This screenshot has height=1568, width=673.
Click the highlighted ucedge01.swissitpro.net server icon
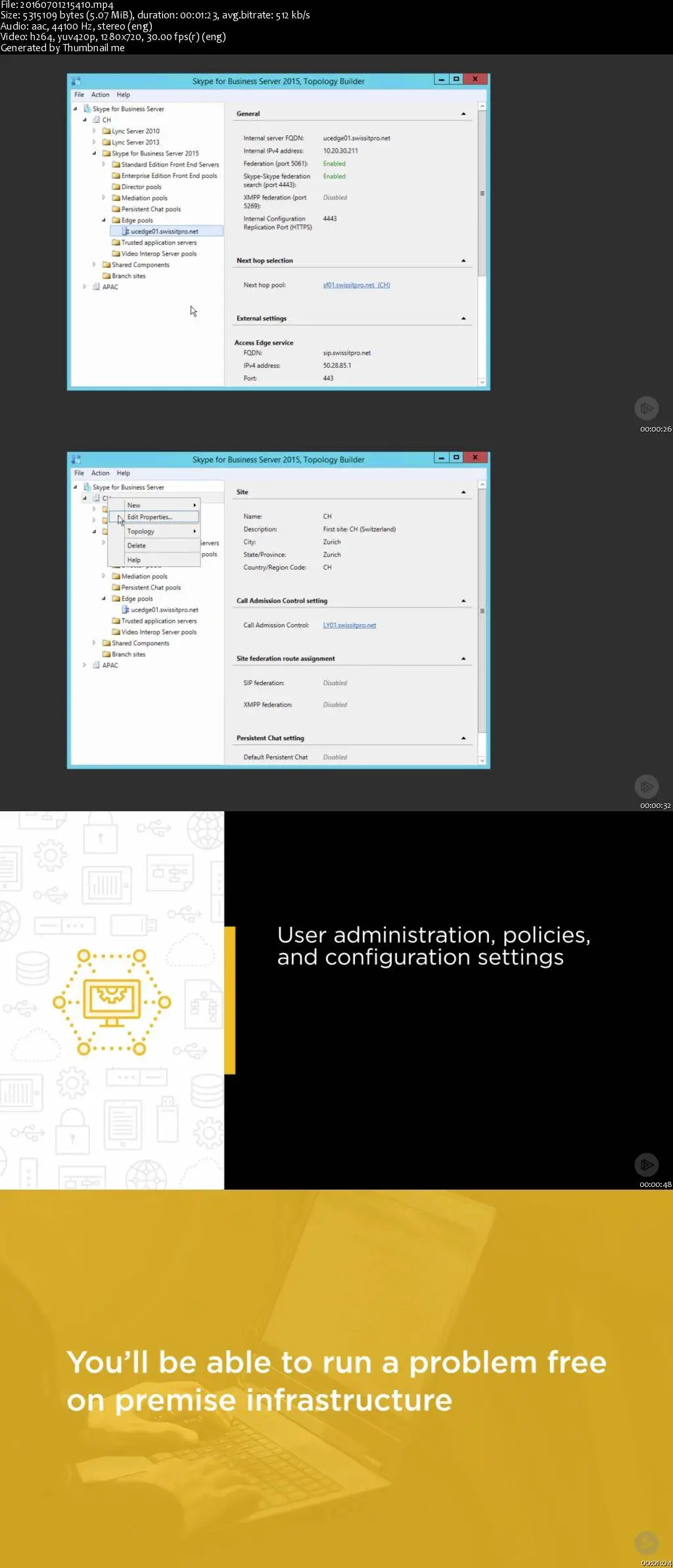point(126,231)
